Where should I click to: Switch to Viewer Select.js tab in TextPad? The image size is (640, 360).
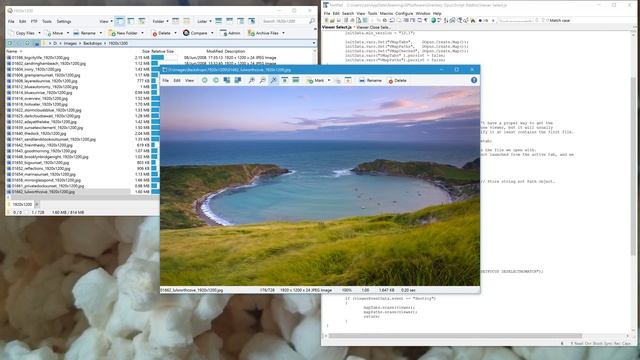coord(337,27)
